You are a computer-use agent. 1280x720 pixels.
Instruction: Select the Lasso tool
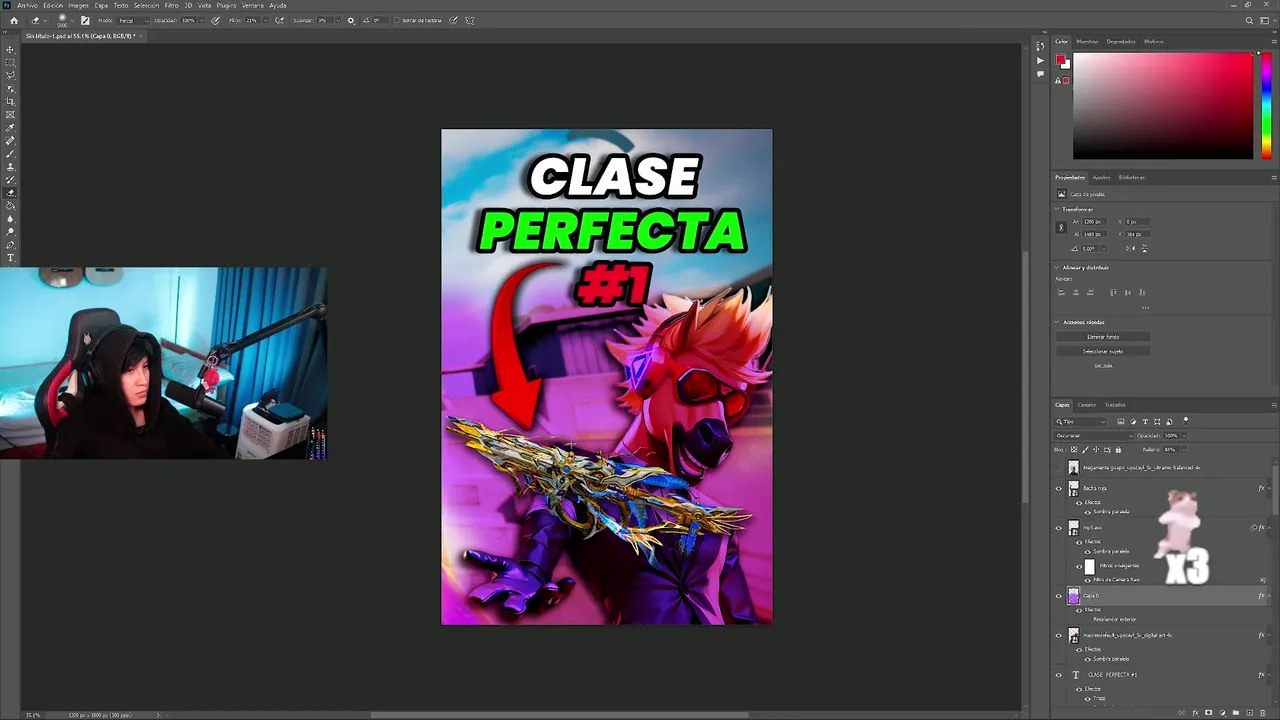coord(11,75)
